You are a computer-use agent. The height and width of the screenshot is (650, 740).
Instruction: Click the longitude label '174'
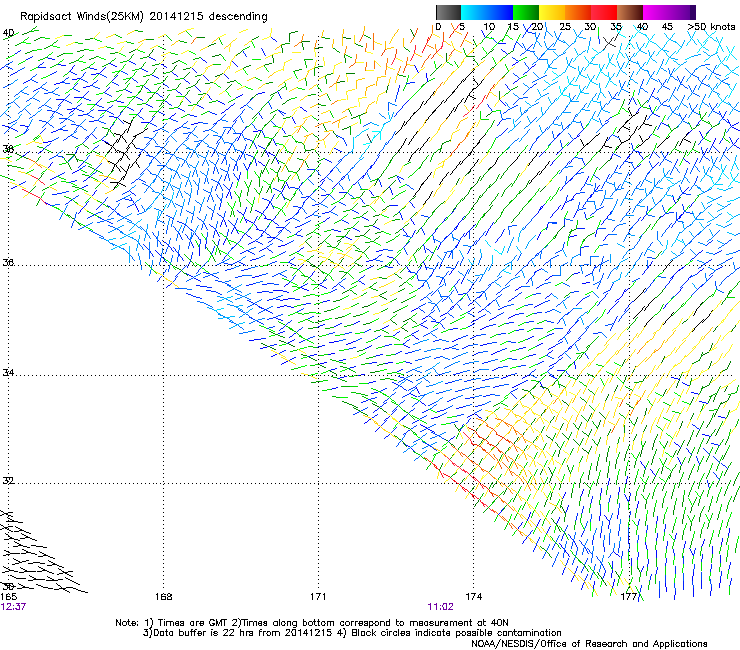coord(473,597)
